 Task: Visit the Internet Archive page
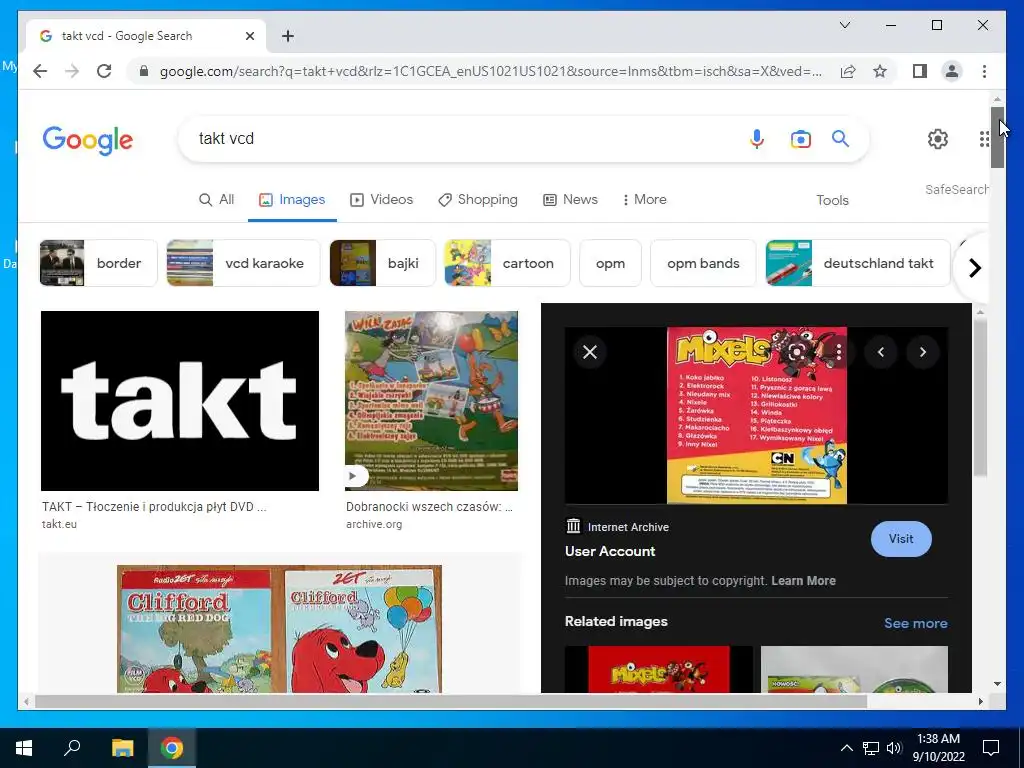901,539
